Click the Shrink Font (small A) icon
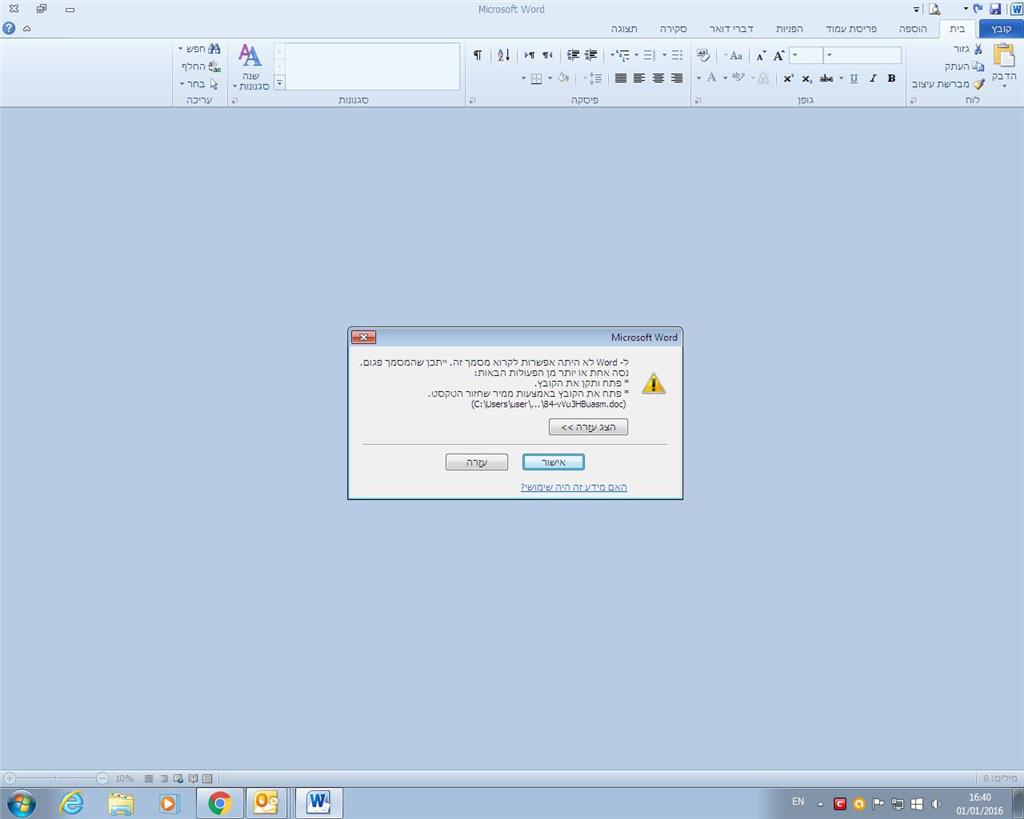This screenshot has width=1024, height=819. point(761,56)
